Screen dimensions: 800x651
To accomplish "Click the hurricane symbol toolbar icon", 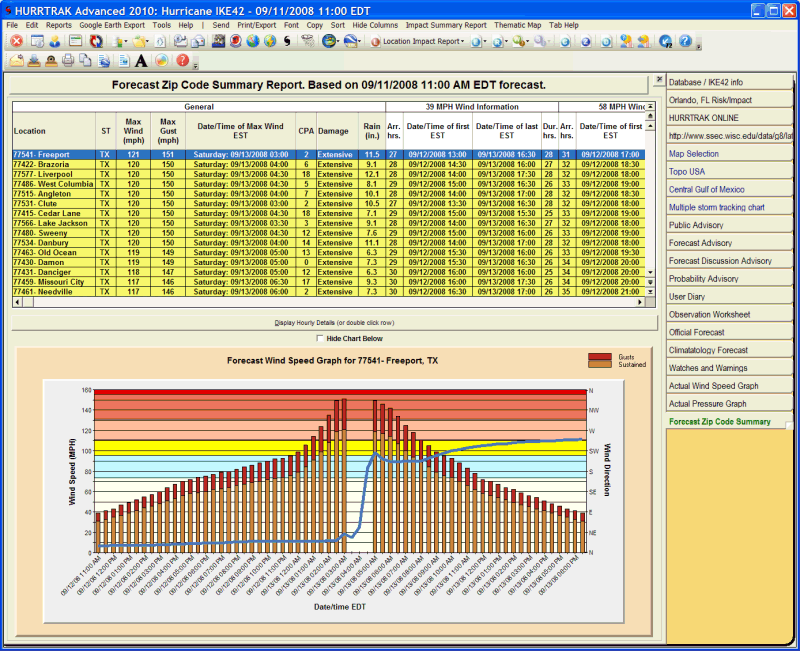I will tap(287, 42).
